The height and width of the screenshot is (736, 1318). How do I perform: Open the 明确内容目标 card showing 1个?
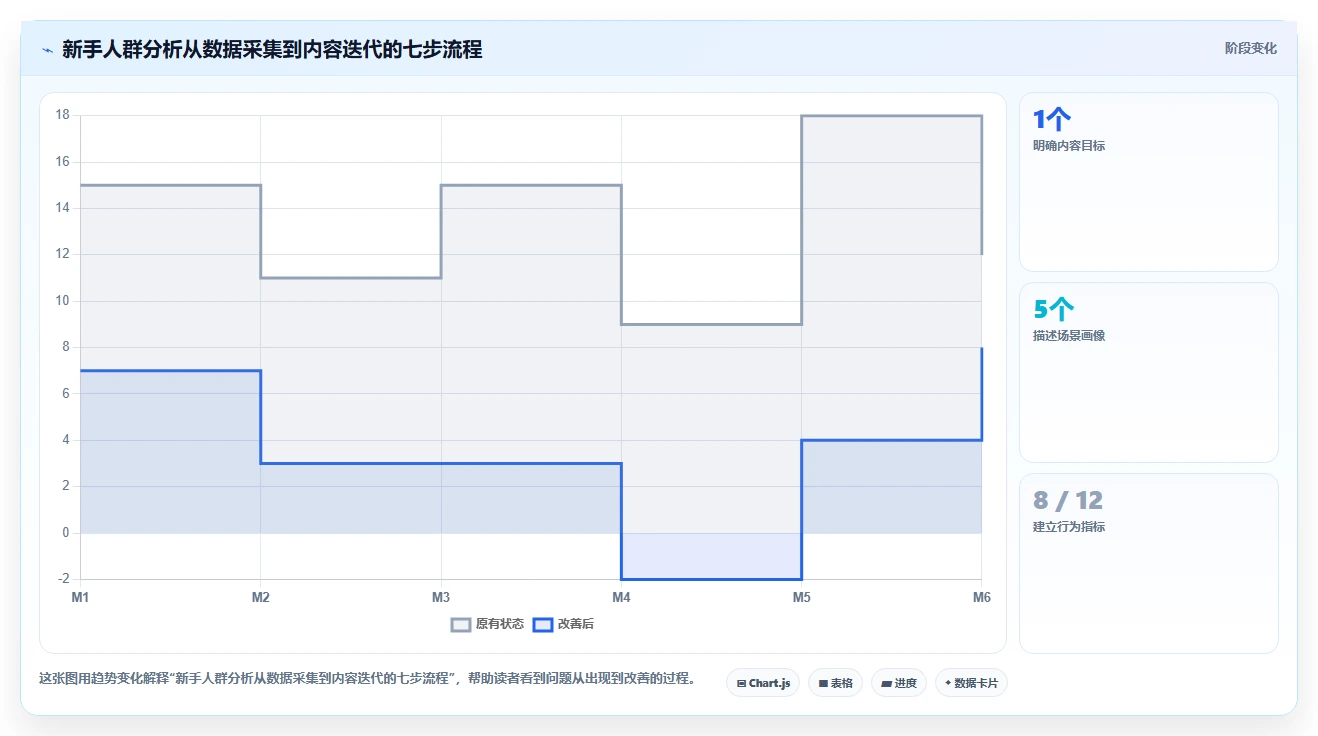coord(1148,182)
